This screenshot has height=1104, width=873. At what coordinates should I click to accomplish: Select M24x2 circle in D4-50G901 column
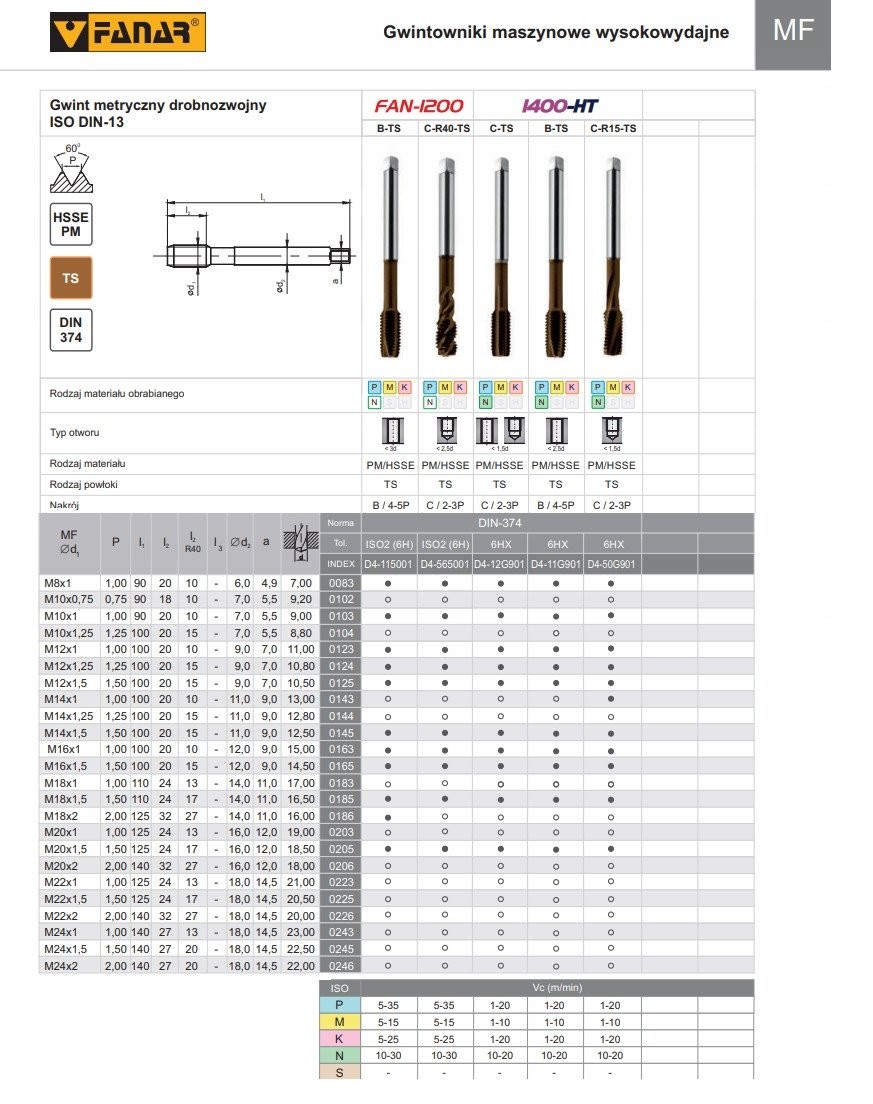(x=612, y=966)
